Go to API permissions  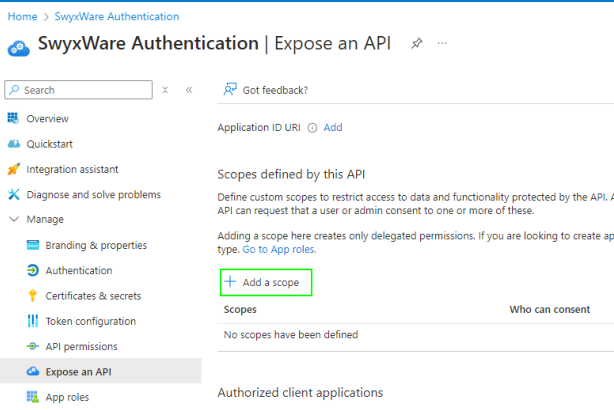point(81,346)
